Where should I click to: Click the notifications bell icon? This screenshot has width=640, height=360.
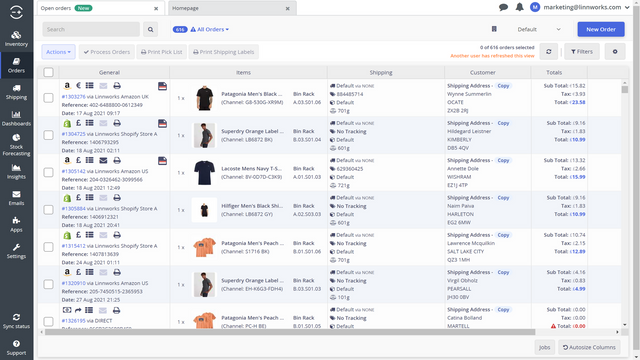point(519,7)
